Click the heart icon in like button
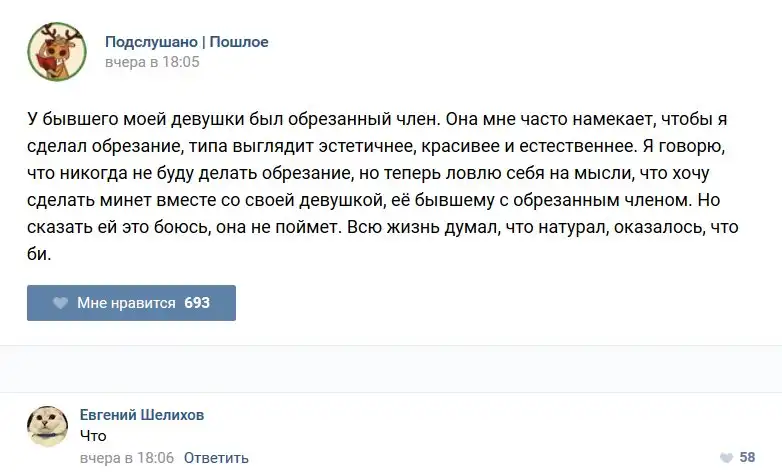The image size is (782, 473). [x=60, y=303]
